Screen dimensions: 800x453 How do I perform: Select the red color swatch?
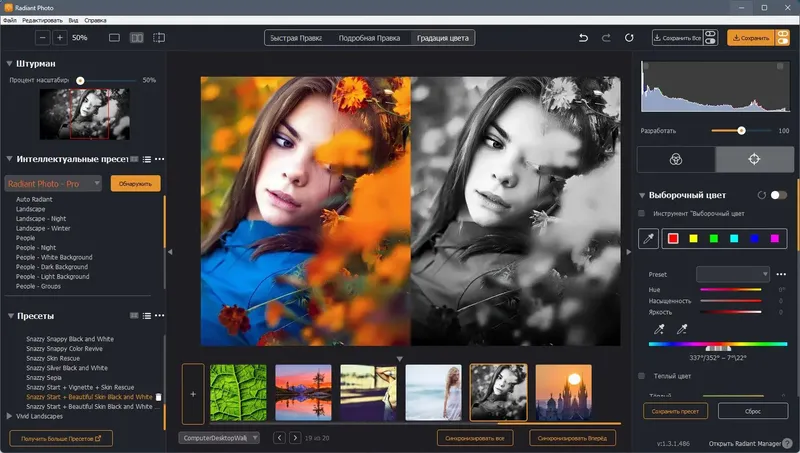click(673, 238)
